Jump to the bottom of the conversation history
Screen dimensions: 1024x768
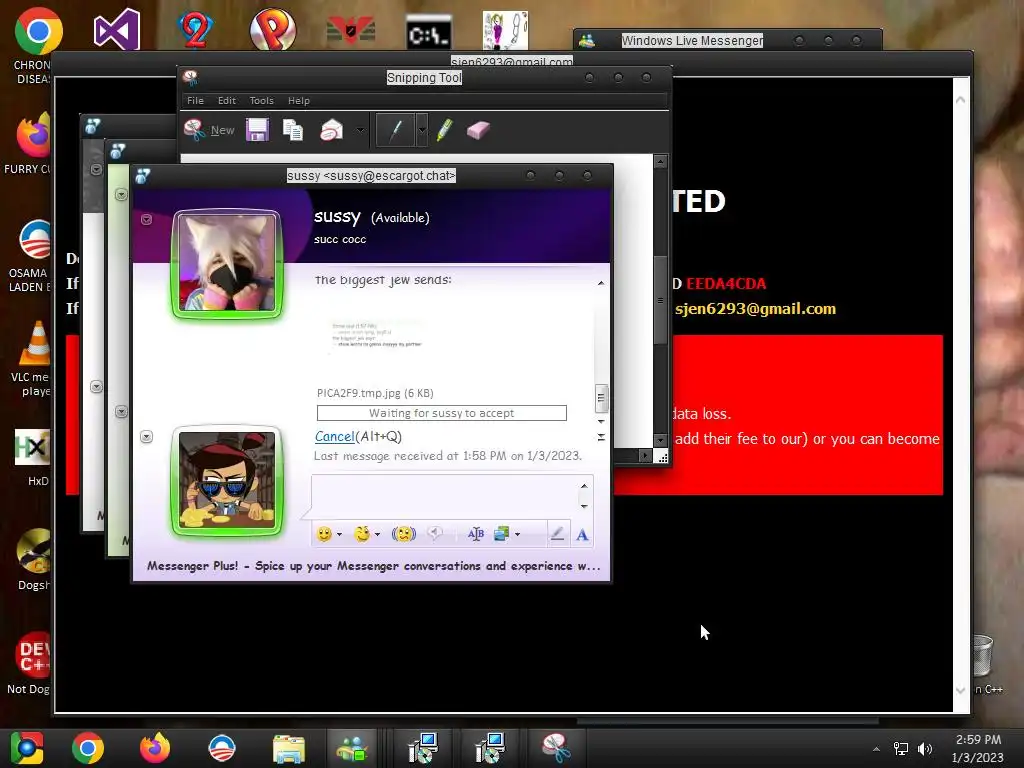601,437
